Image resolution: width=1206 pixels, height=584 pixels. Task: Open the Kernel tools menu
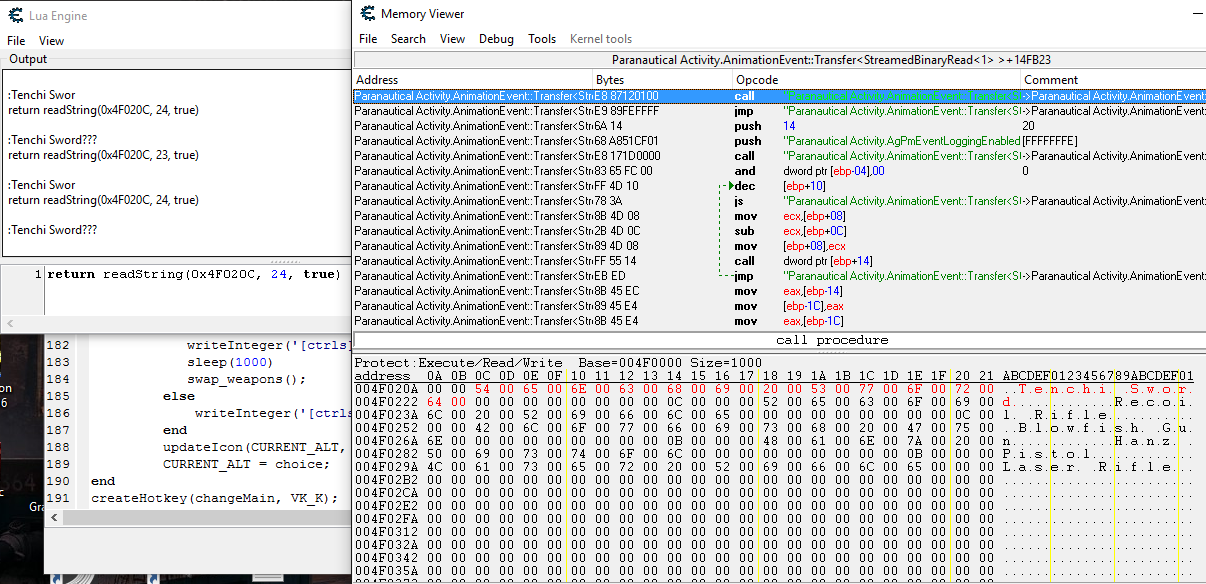pyautogui.click(x=600, y=39)
